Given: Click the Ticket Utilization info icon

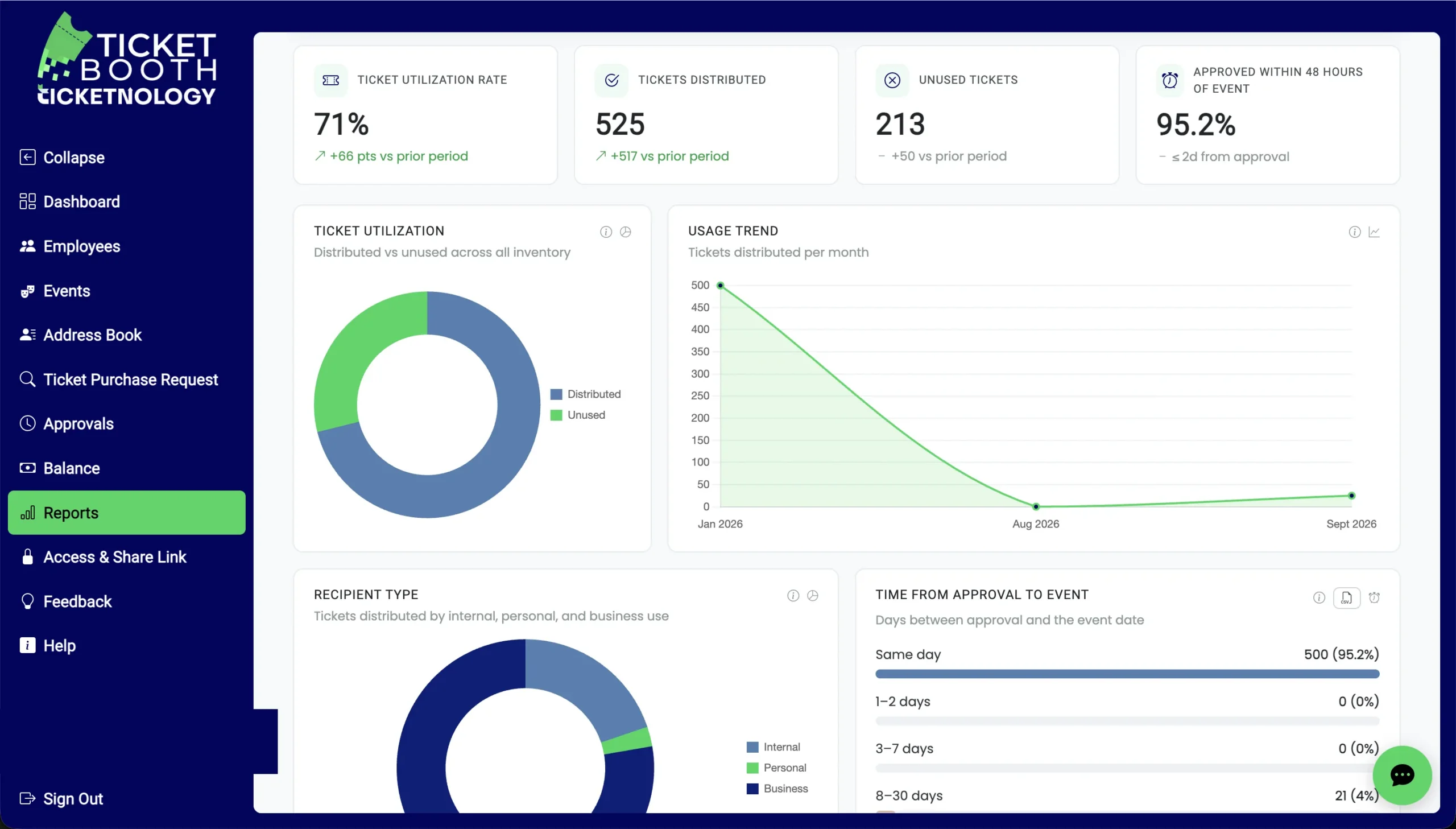Looking at the screenshot, I should click(x=606, y=232).
